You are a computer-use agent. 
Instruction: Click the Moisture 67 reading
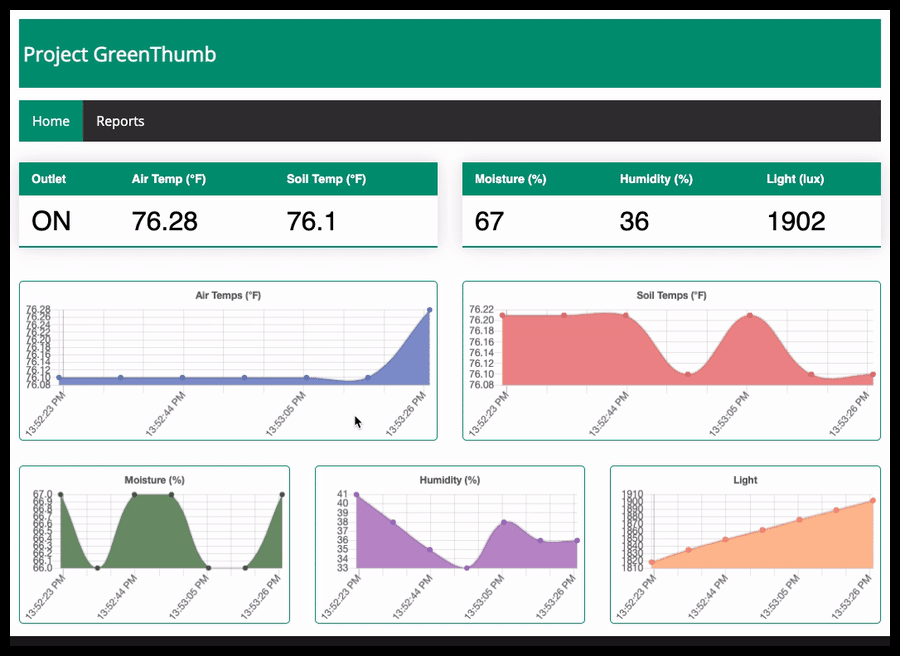pos(489,221)
